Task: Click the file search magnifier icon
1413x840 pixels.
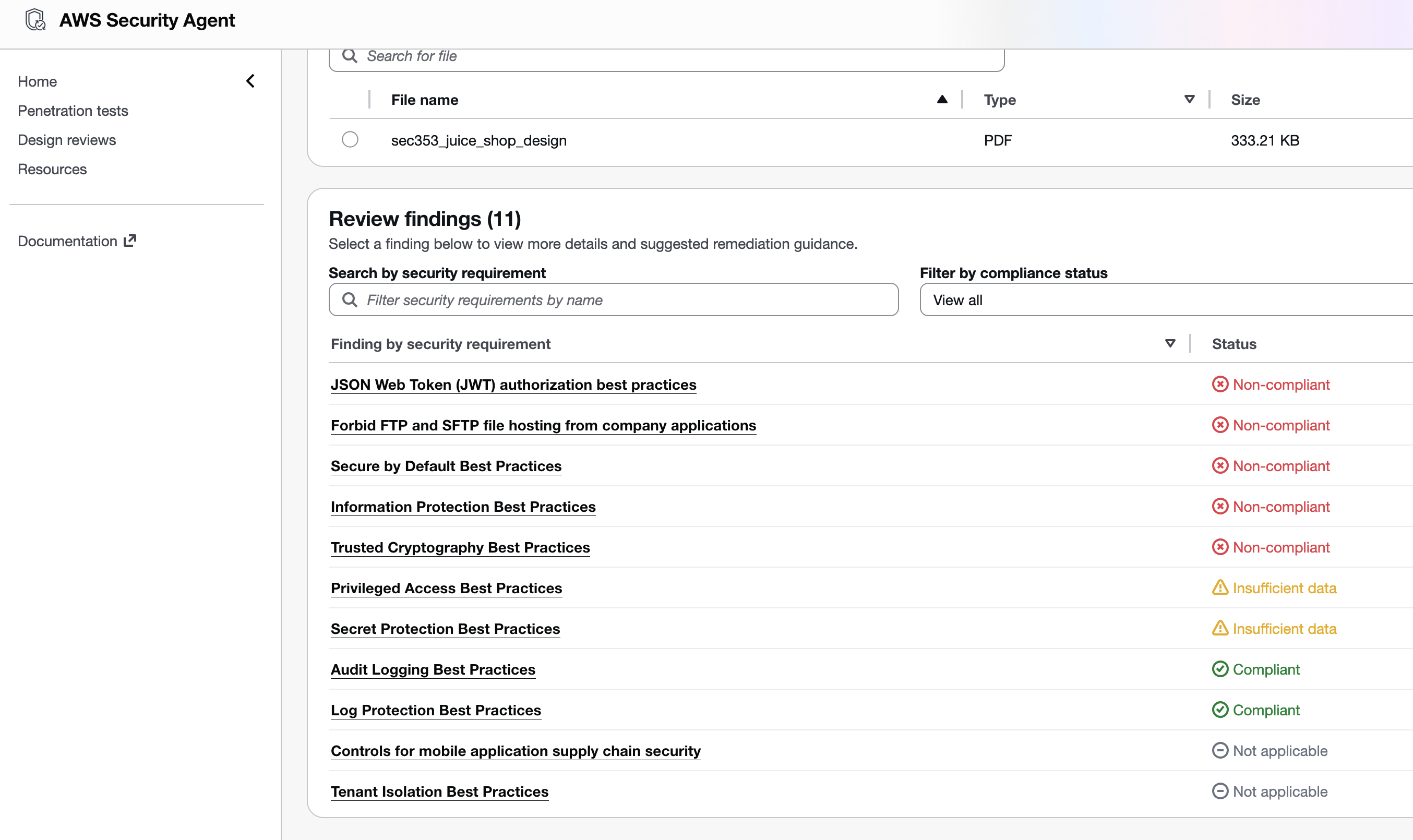Action: pos(350,56)
